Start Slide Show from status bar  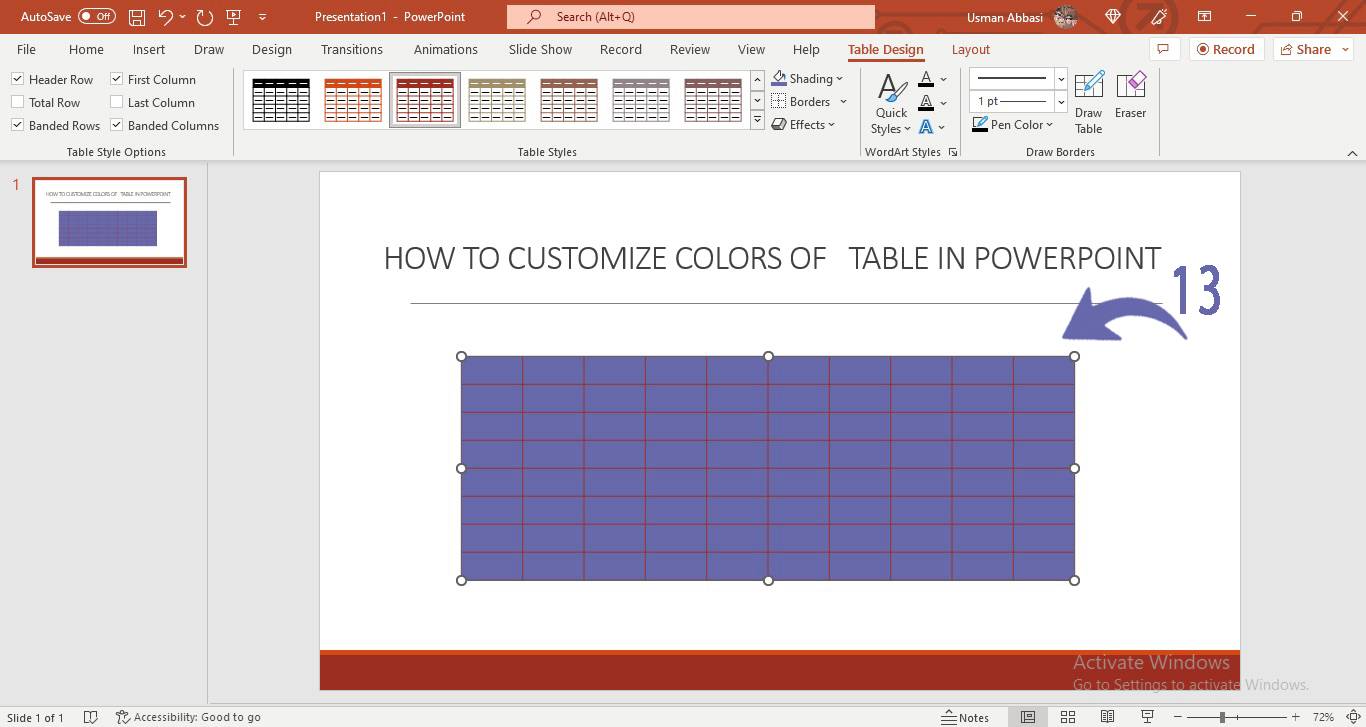coord(1147,717)
